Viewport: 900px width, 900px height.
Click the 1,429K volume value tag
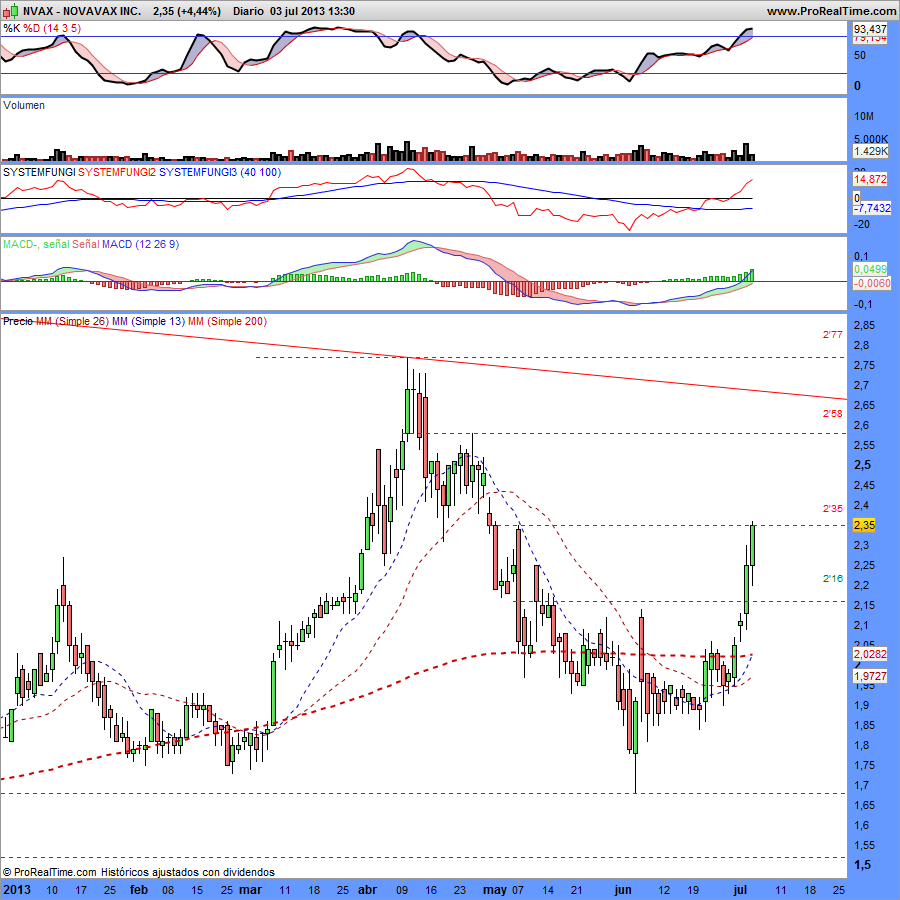click(x=870, y=151)
